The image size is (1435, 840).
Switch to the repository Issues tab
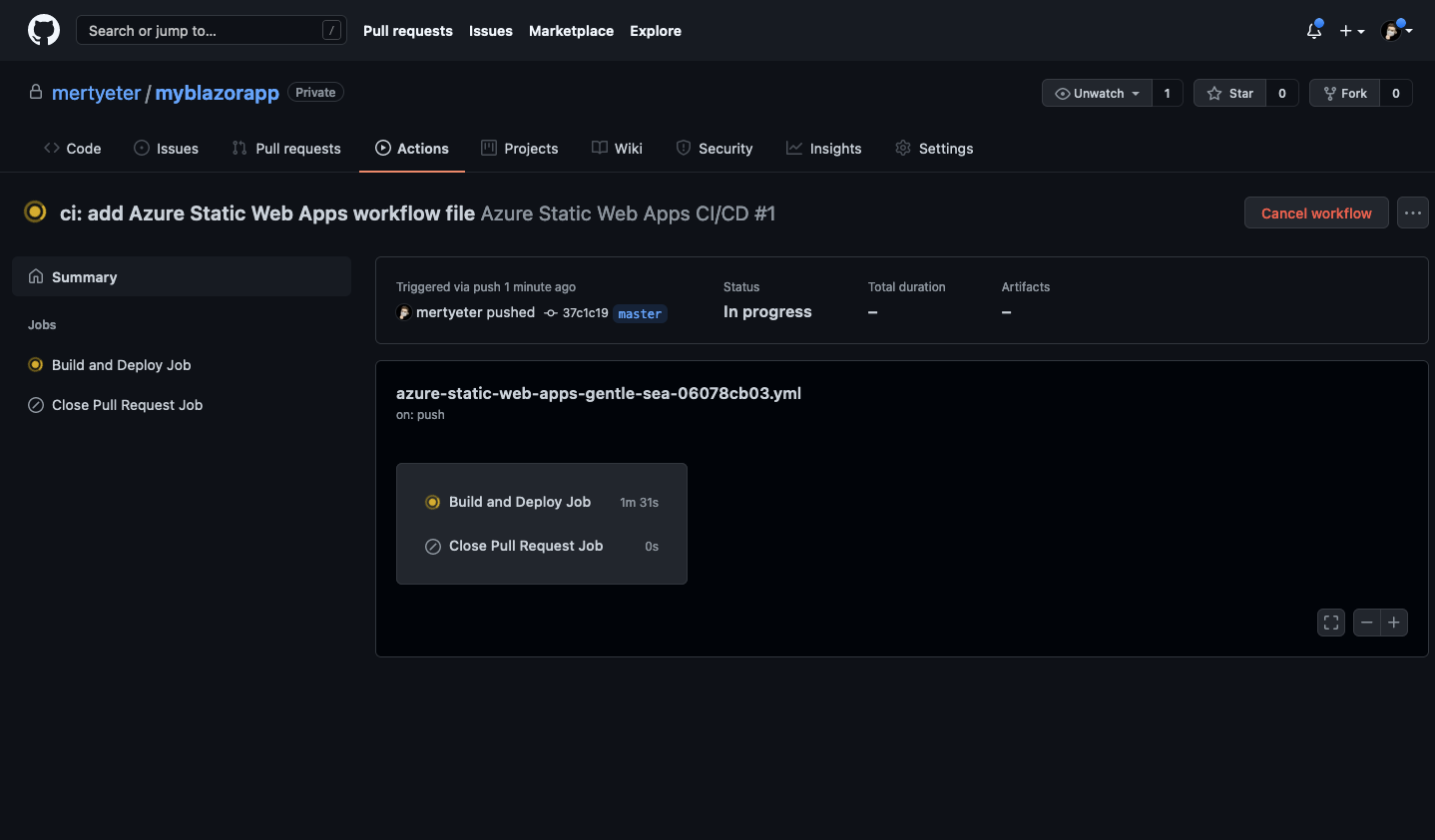166,149
